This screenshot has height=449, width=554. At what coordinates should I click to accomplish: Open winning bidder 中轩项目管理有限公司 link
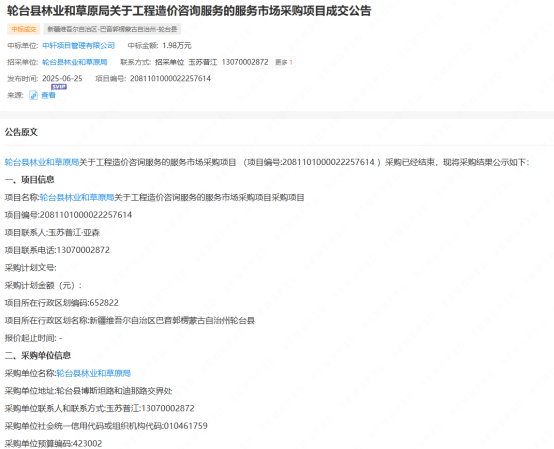(78, 46)
